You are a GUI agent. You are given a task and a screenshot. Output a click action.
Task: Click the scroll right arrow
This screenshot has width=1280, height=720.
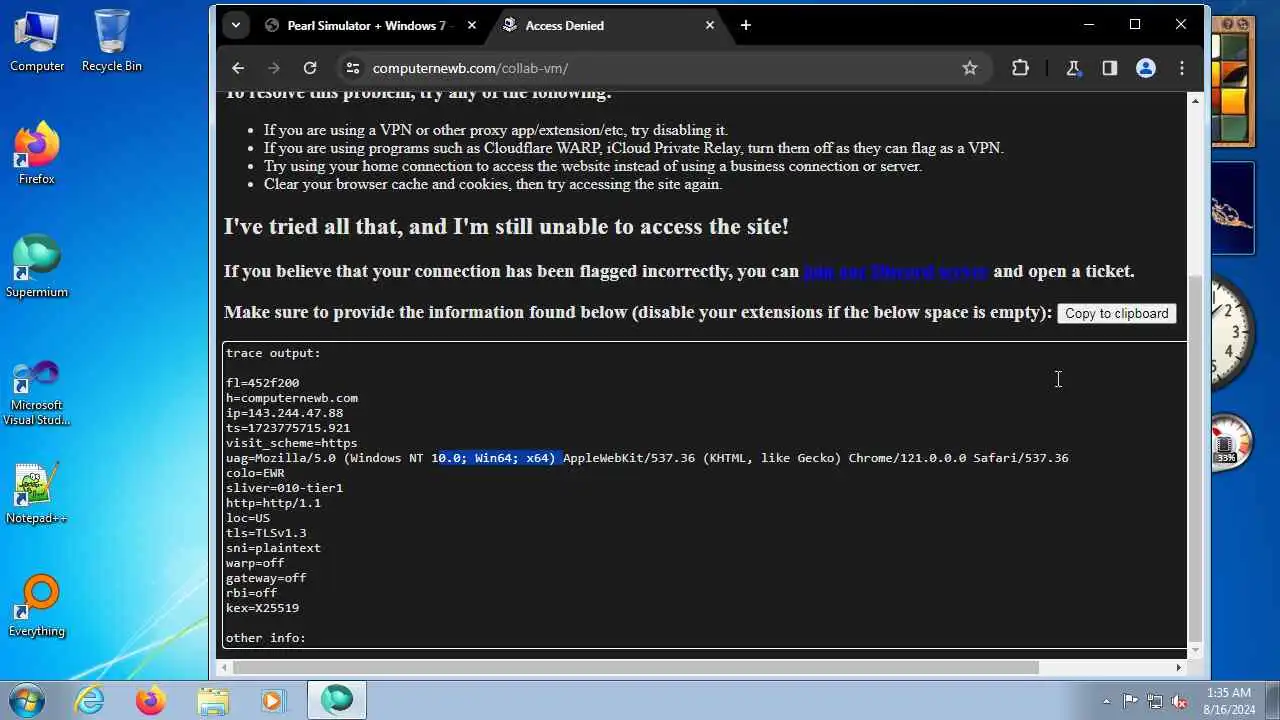[x=1178, y=668]
